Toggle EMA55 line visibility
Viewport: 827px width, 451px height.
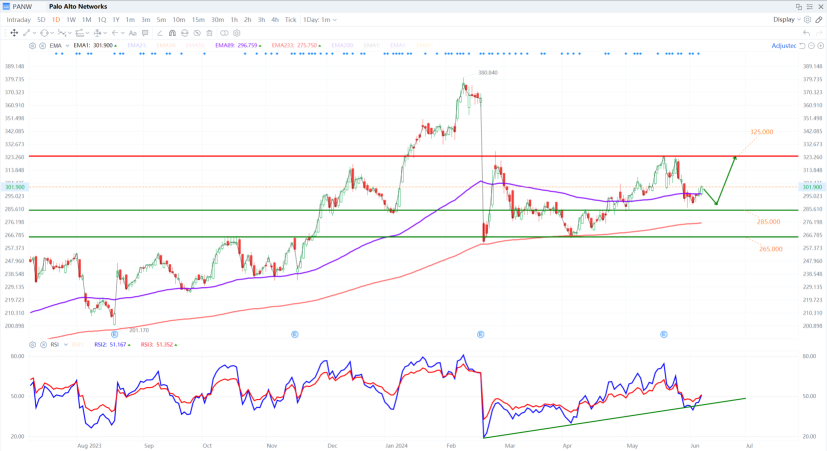point(196,45)
